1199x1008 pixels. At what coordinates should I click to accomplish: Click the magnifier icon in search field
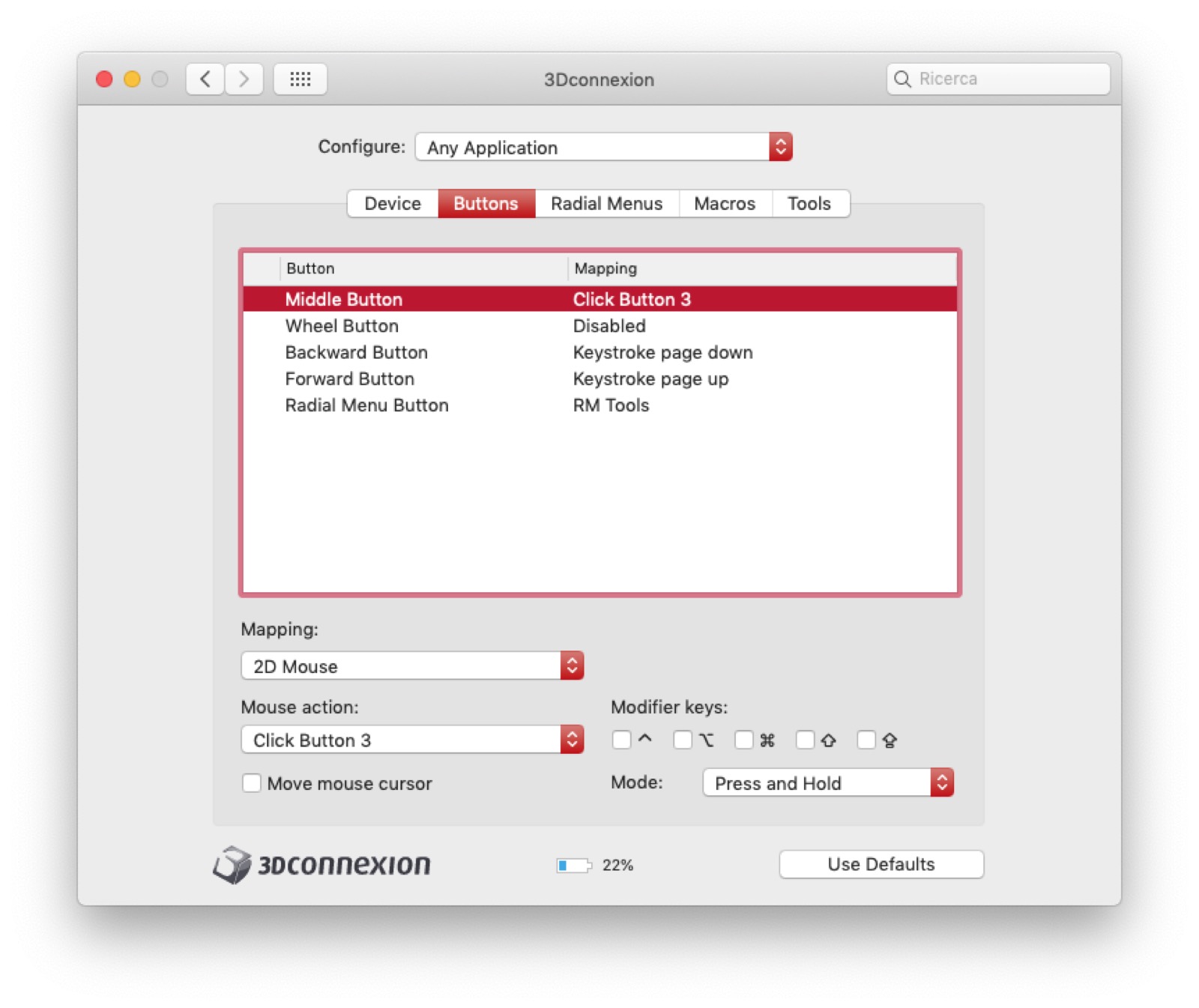coord(902,79)
